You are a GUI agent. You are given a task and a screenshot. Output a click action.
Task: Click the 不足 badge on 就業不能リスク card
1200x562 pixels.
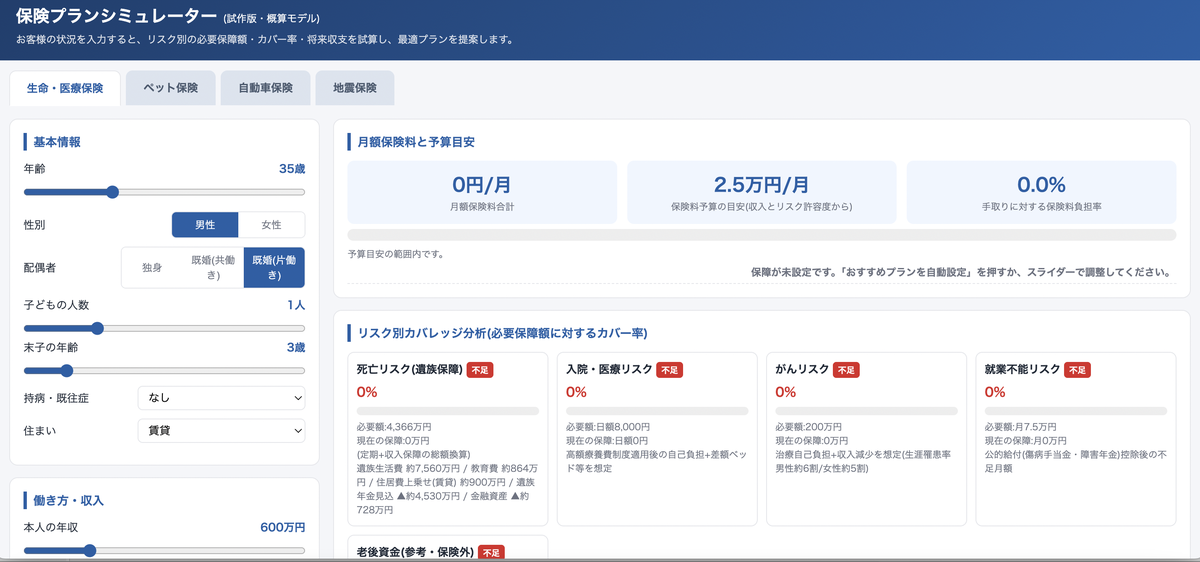coord(1078,370)
